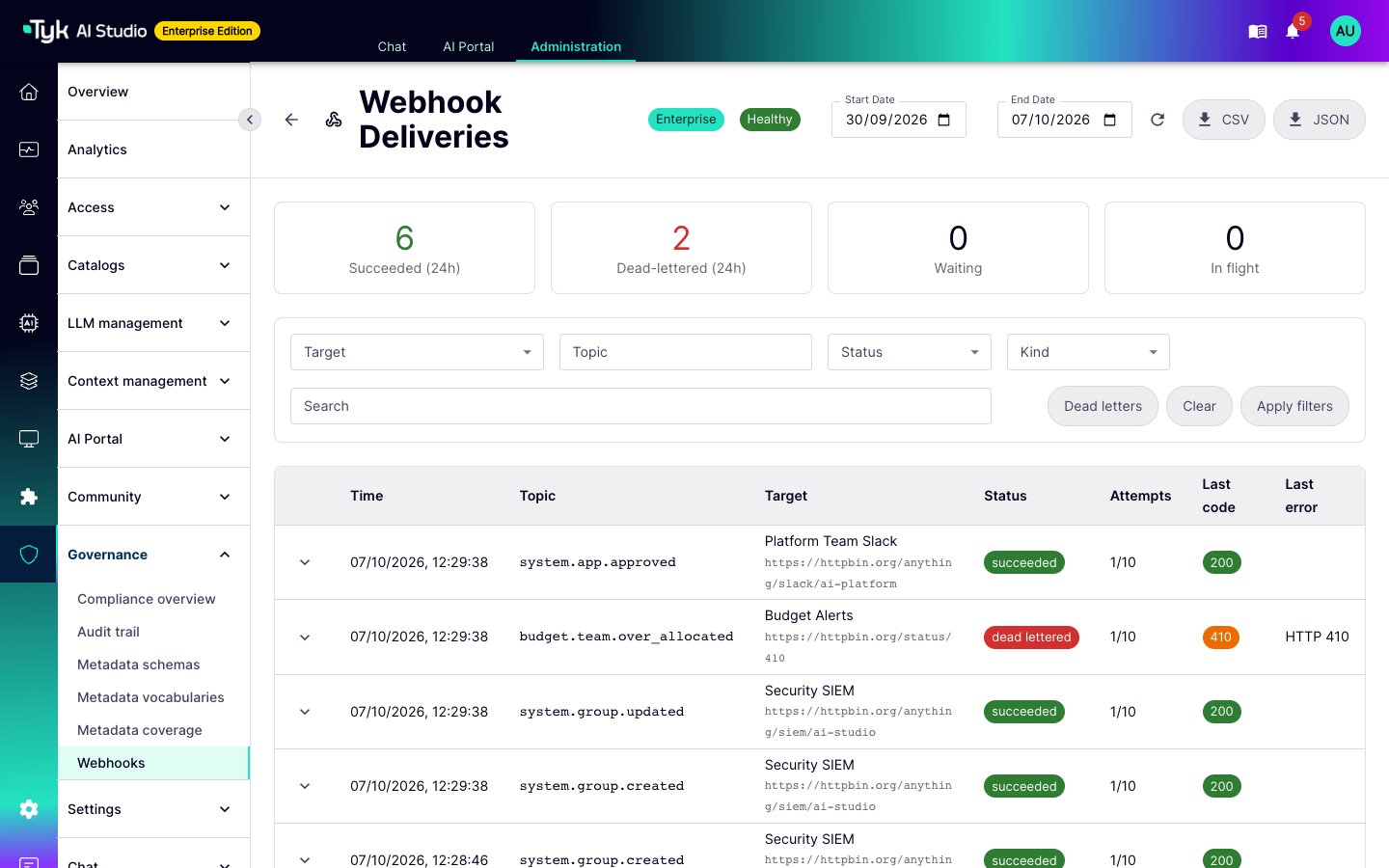The height and width of the screenshot is (868, 1389).
Task: Open the LLM management chip icon
Action: point(29,323)
